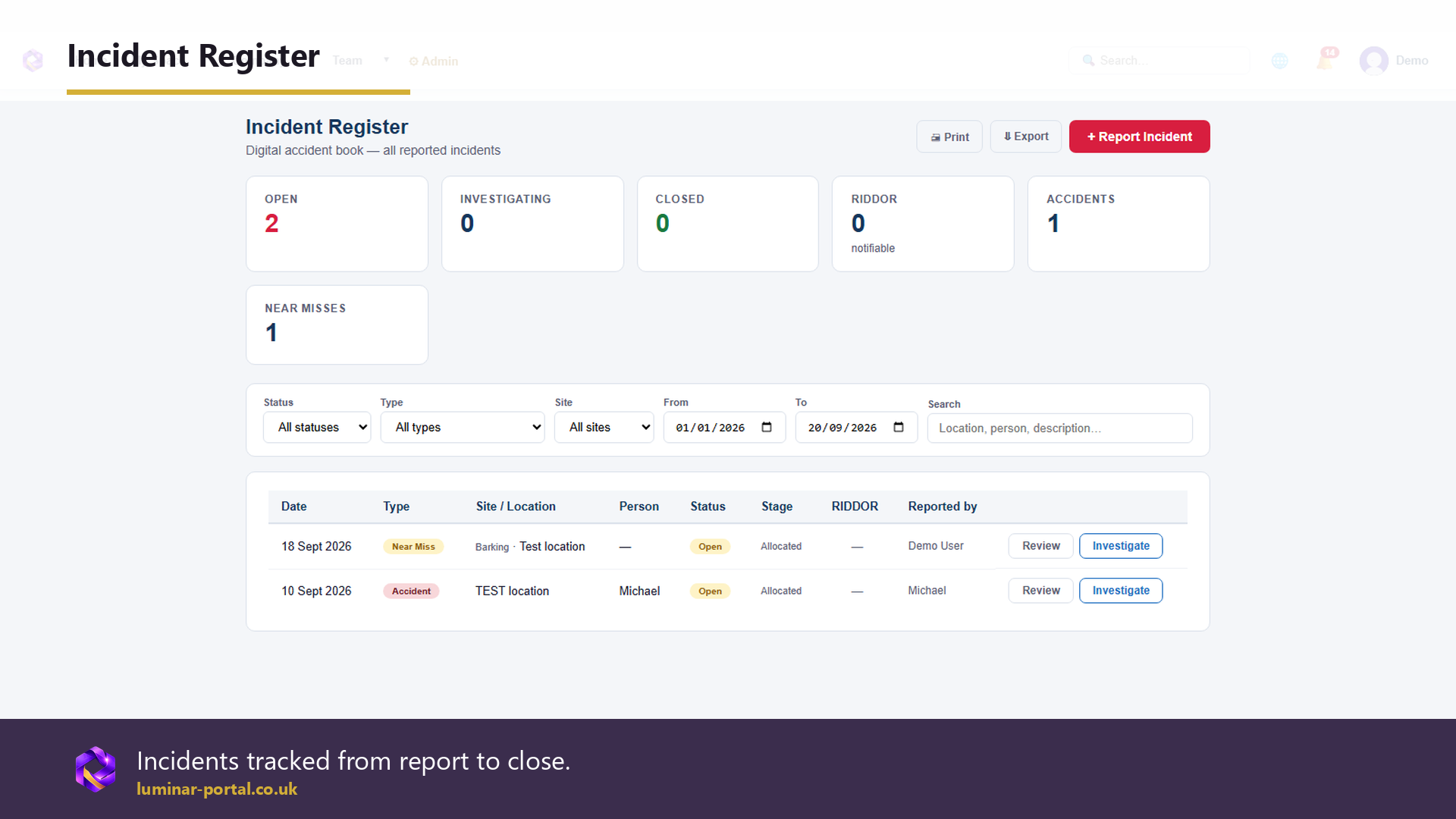Select the Closed summary card
Viewport: 1456px width, 819px height.
click(x=728, y=224)
